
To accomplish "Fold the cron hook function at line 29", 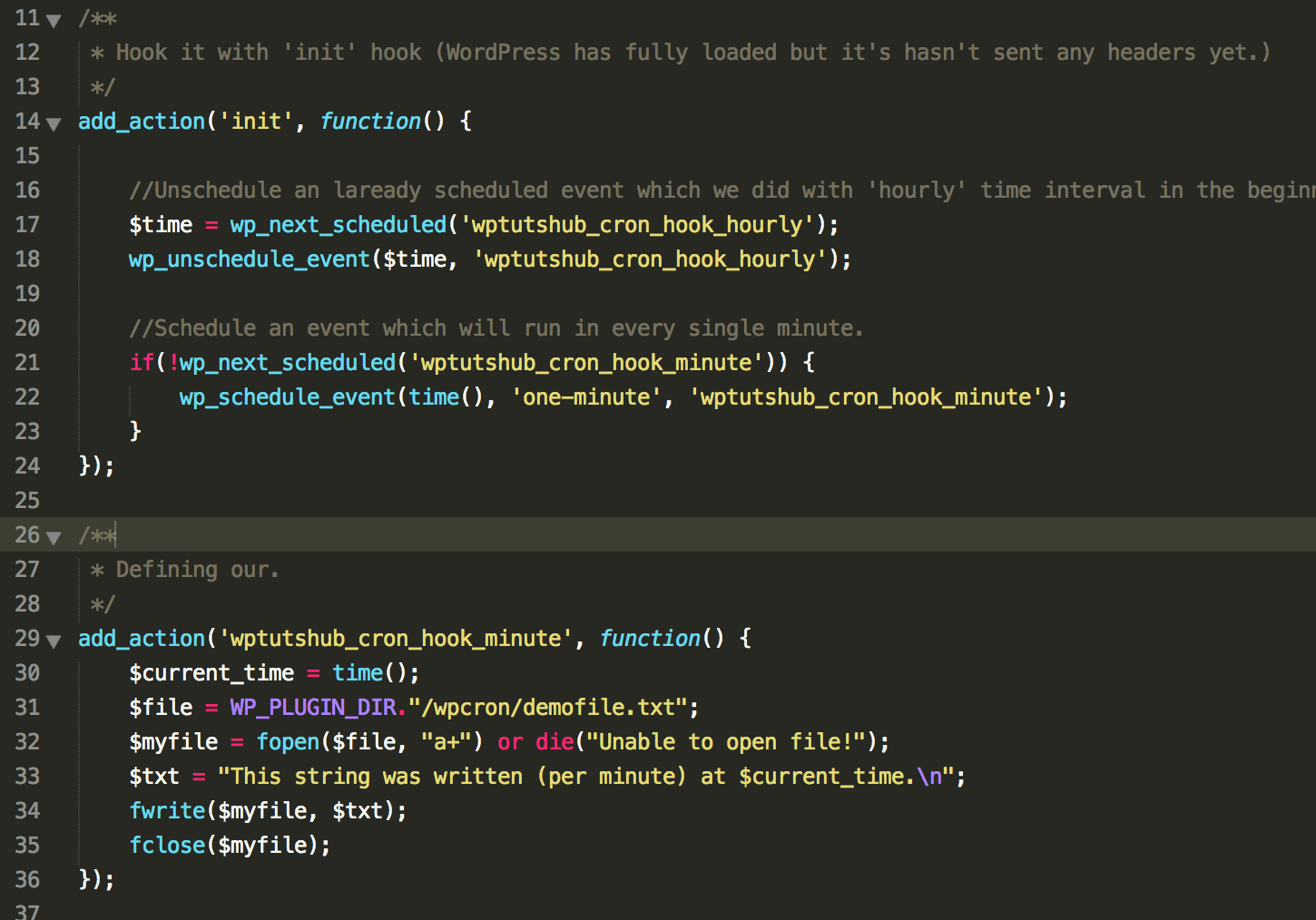I will (54, 641).
